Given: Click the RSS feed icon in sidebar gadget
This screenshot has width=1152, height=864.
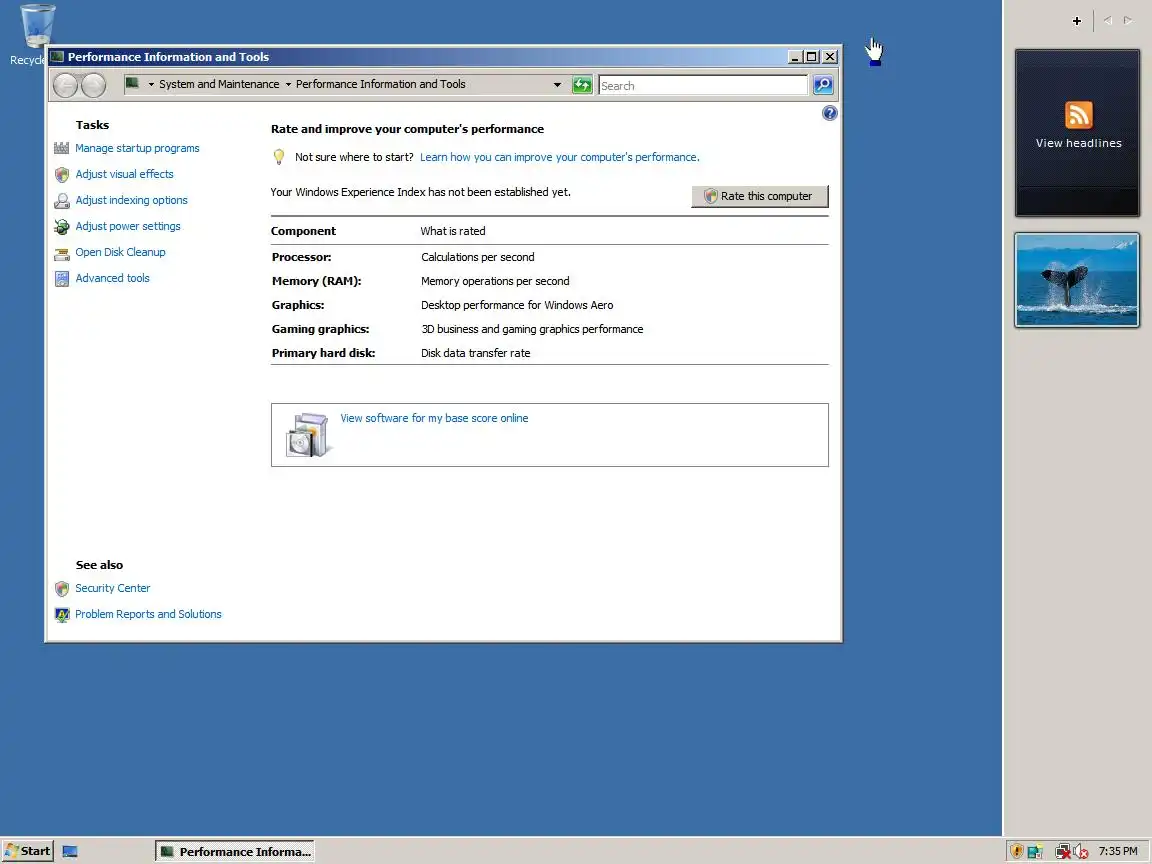Looking at the screenshot, I should pyautogui.click(x=1079, y=115).
